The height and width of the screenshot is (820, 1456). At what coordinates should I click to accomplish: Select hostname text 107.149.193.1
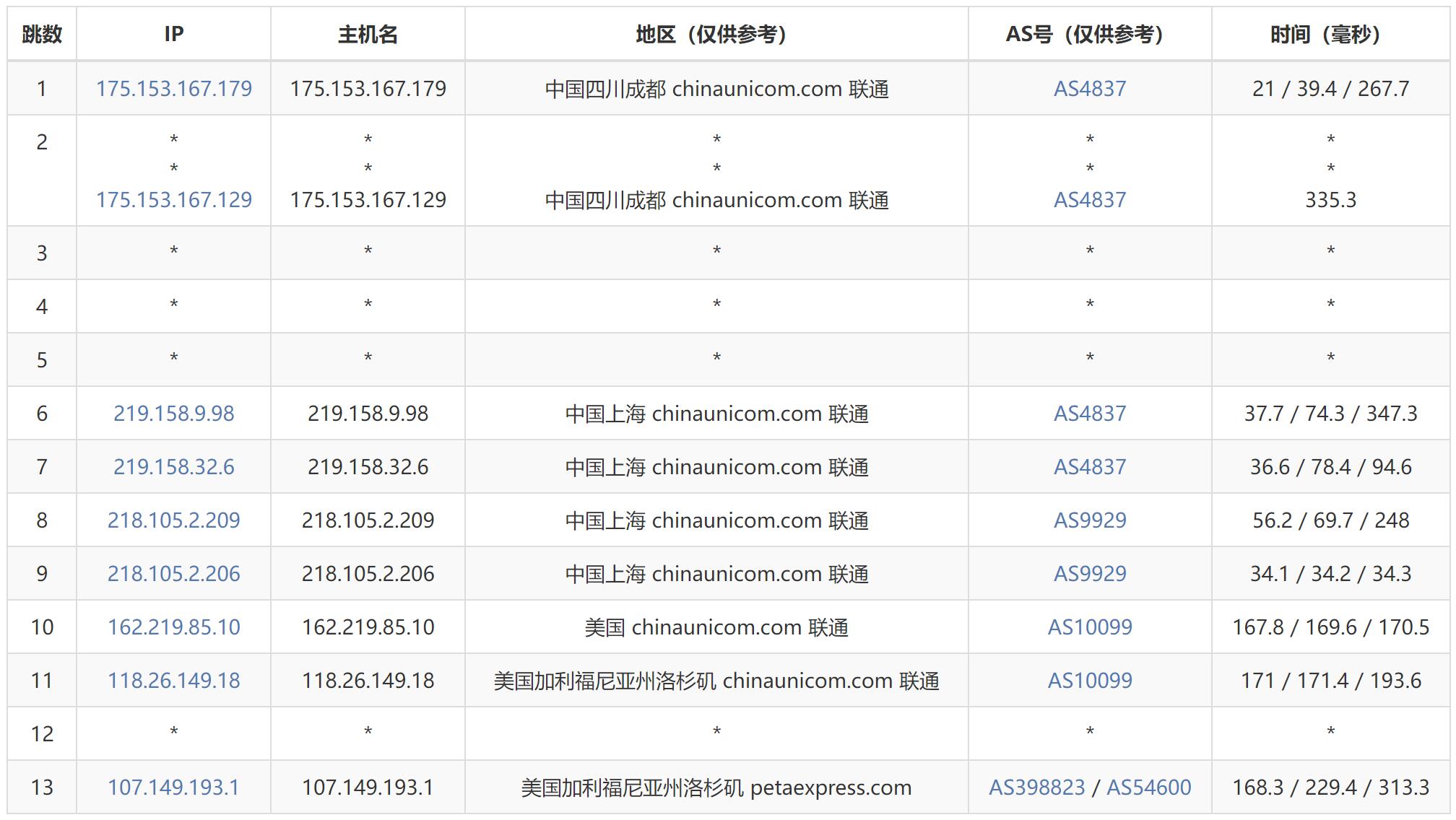point(368,788)
